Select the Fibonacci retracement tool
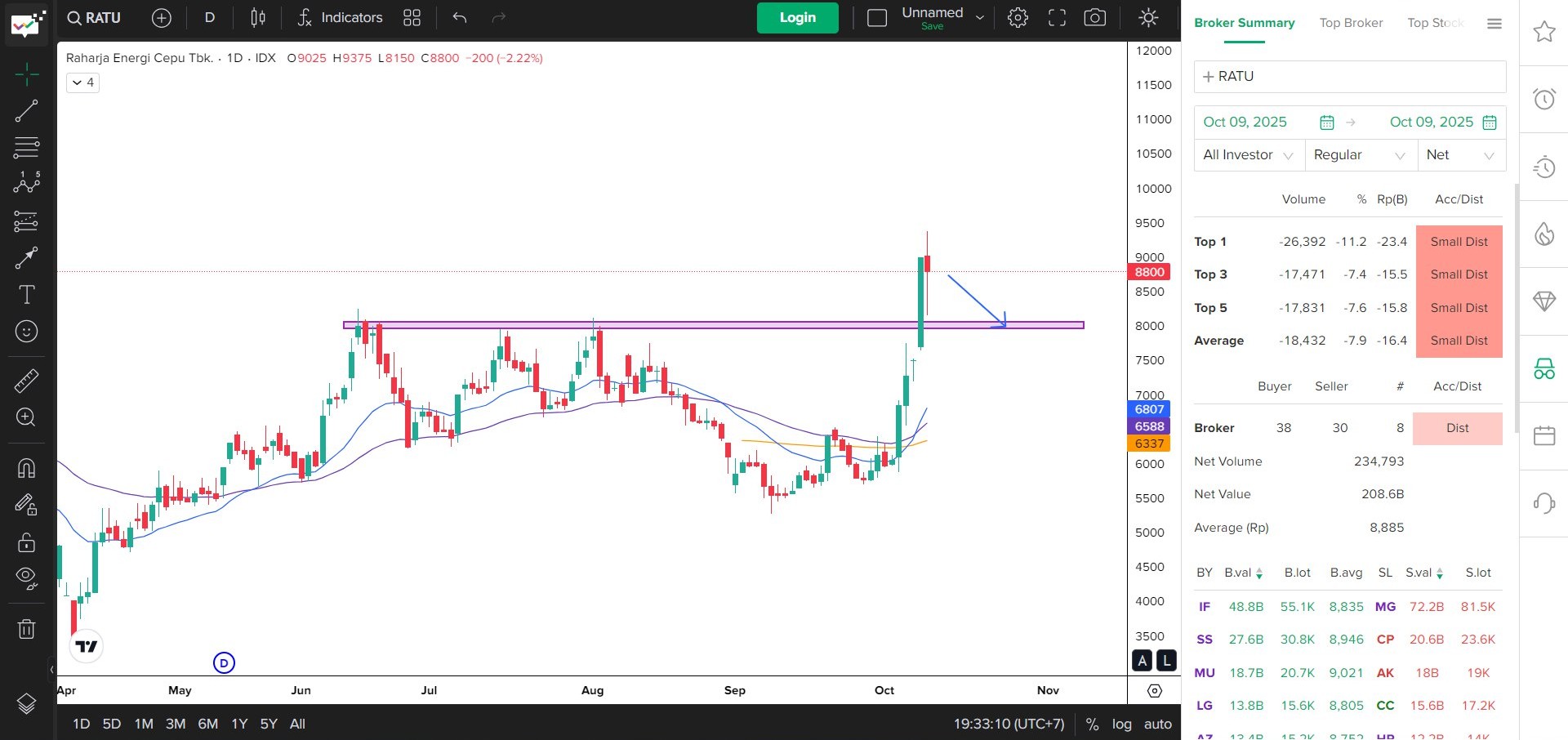The height and width of the screenshot is (740, 1568). (26, 148)
